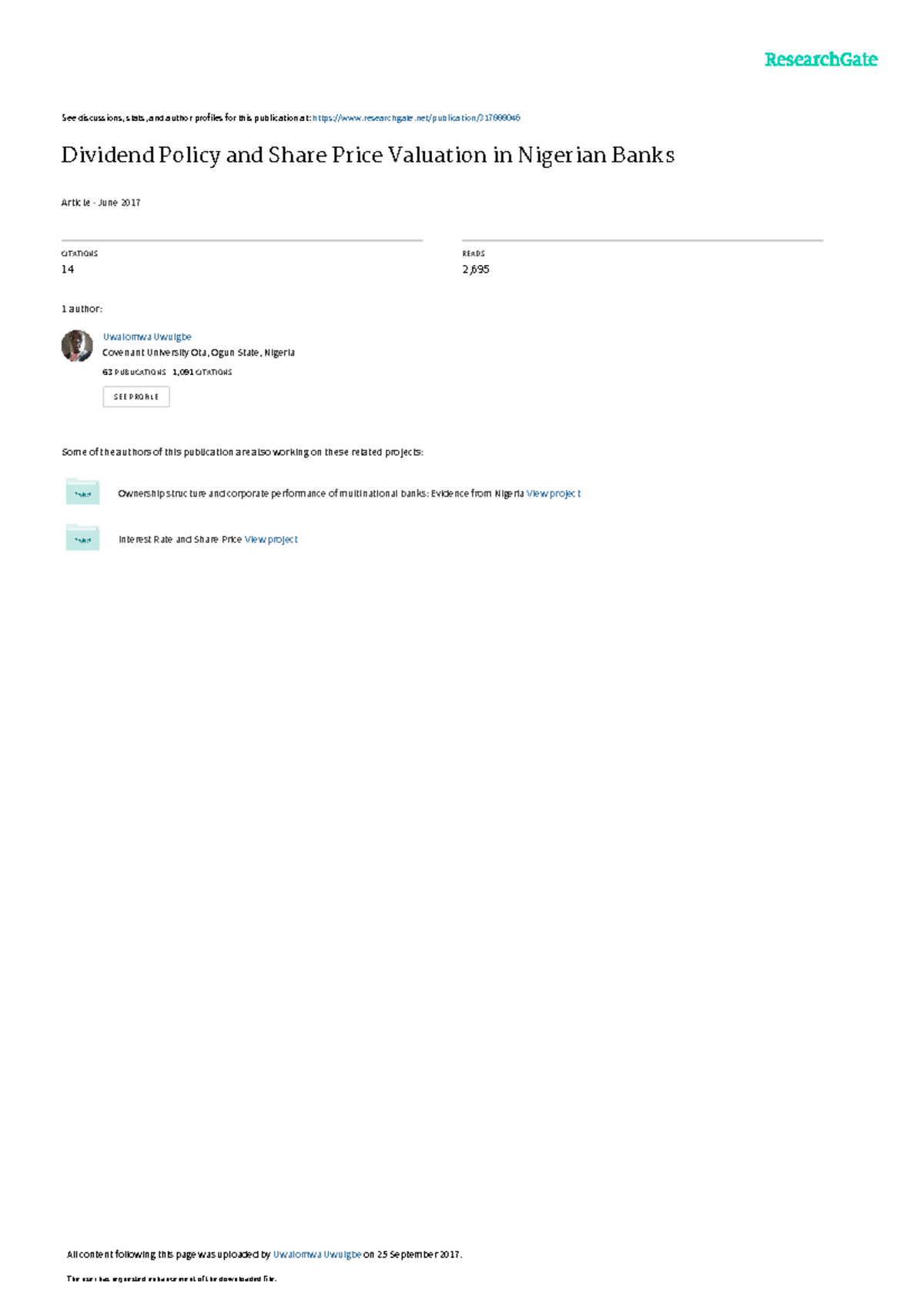Click the uploader name link in footer
Viewport: 924px width, 1307px height.
(x=317, y=1255)
